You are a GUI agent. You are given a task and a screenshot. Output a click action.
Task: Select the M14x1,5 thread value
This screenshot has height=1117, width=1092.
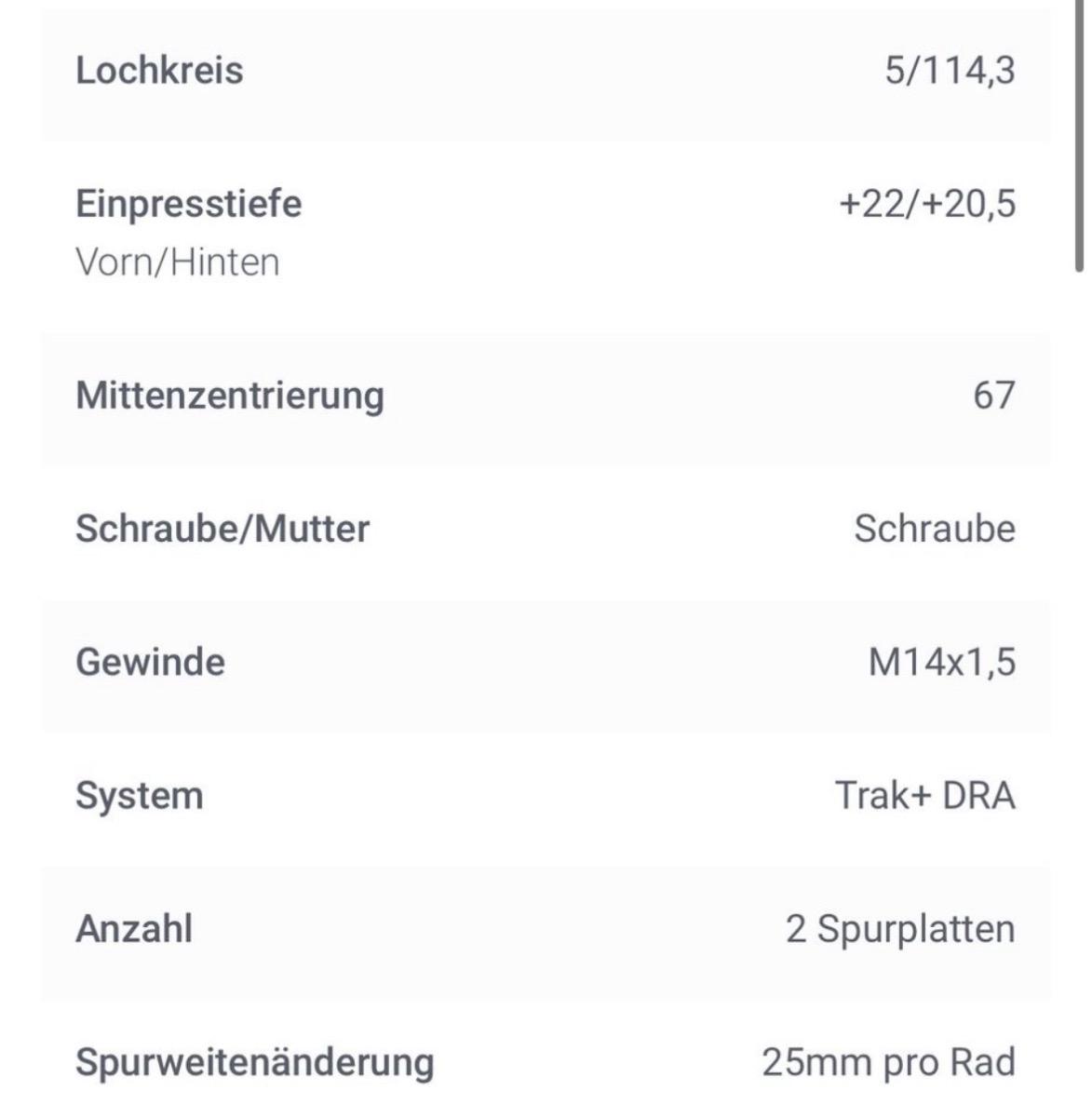point(941,662)
